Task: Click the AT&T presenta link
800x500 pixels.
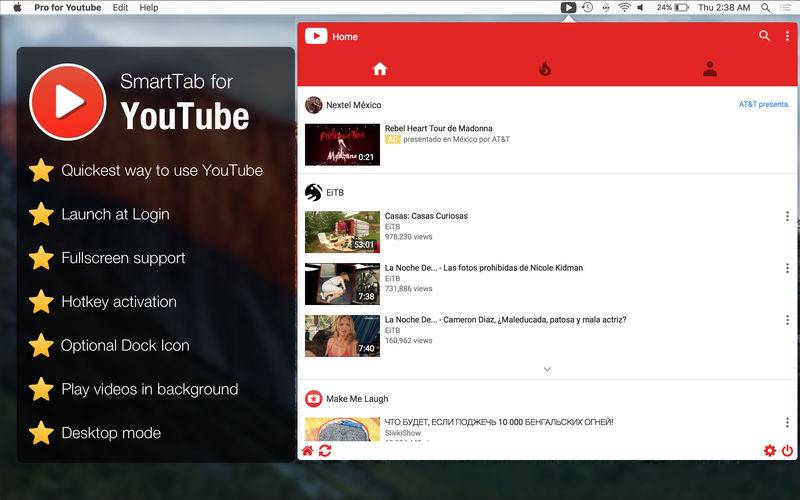Action: click(x=764, y=104)
